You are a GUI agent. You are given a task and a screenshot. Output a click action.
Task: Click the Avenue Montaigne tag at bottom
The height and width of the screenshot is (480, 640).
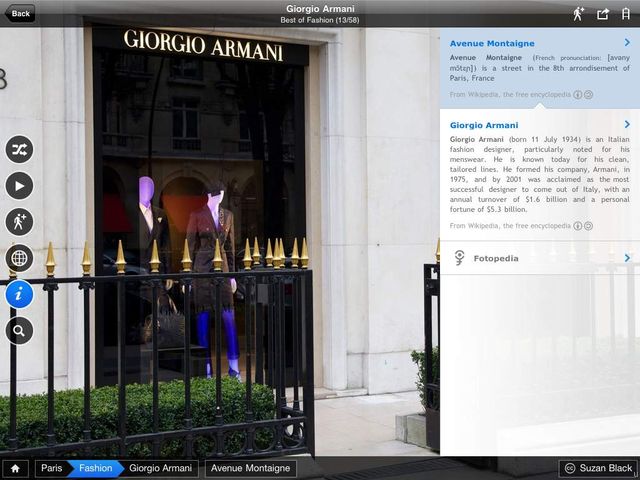tap(250, 468)
